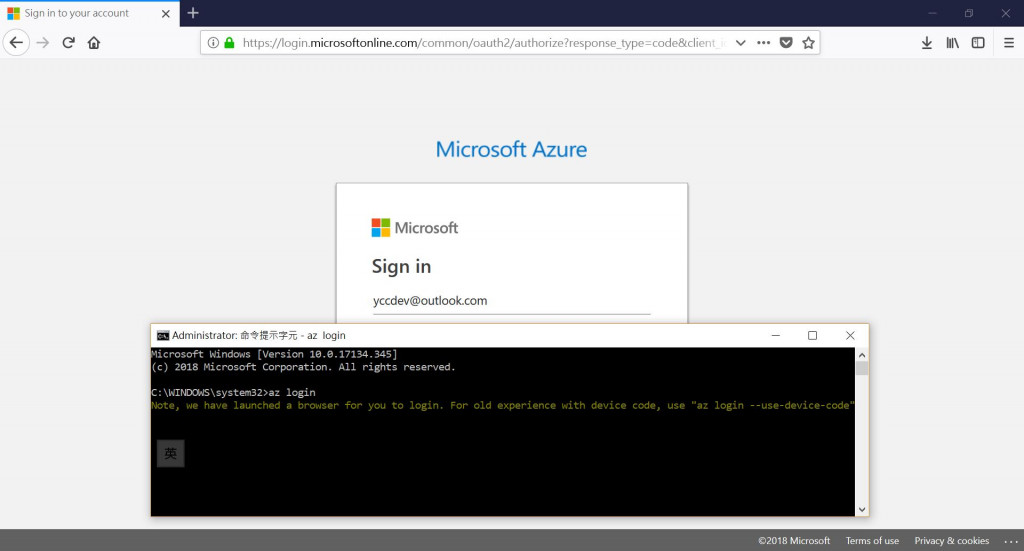Open the downloads panel
This screenshot has height=551, width=1024.
tap(927, 43)
